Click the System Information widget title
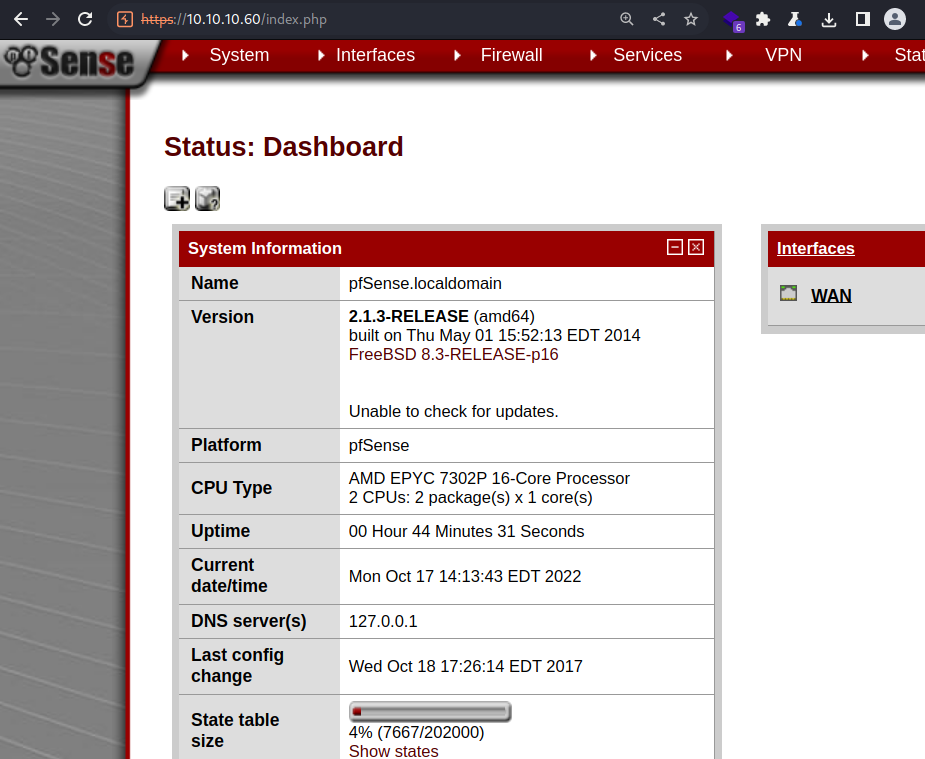Image resolution: width=925 pixels, height=759 pixels. tap(265, 248)
